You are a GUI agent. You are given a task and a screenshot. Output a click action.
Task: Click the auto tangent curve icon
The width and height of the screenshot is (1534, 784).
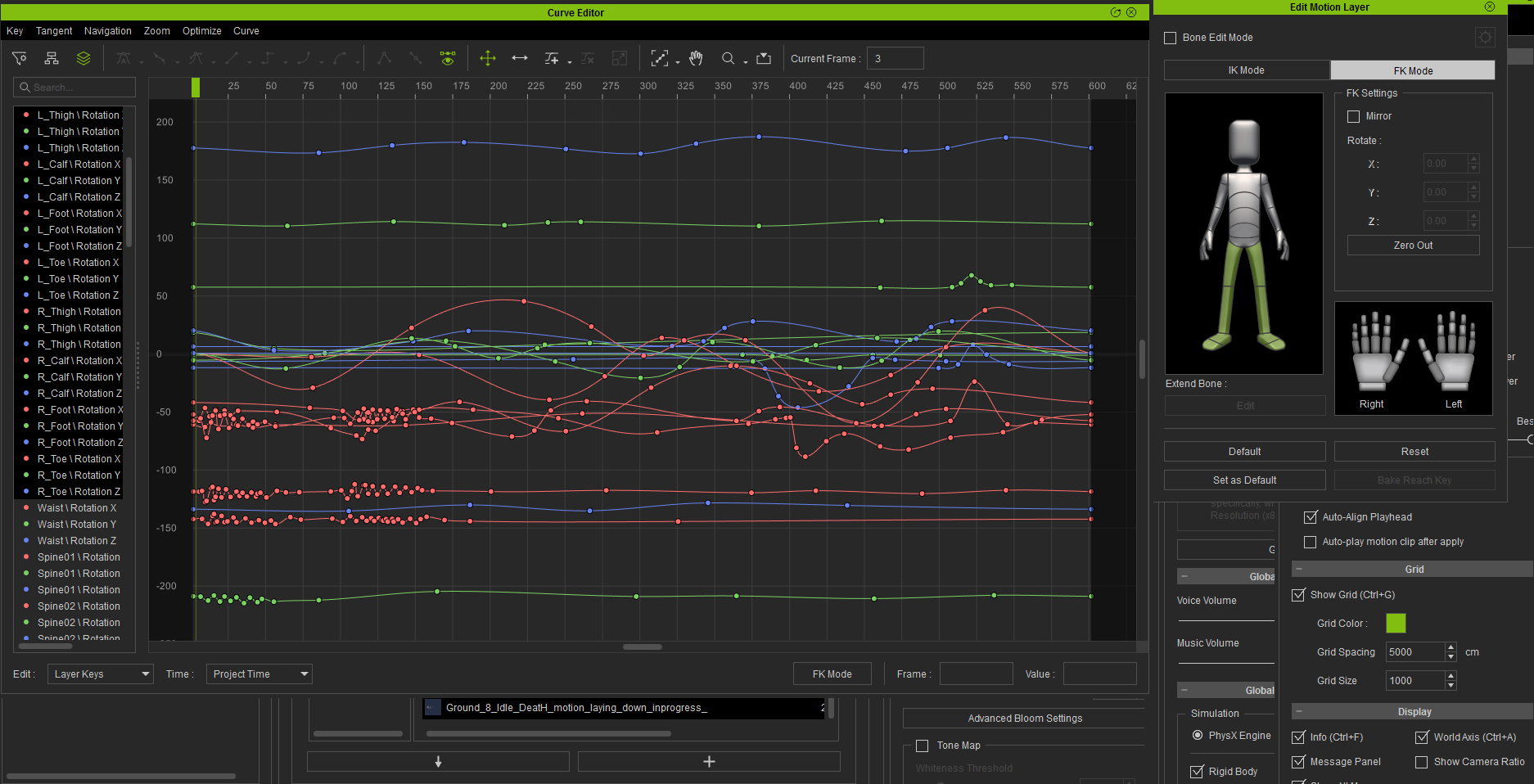coord(124,58)
